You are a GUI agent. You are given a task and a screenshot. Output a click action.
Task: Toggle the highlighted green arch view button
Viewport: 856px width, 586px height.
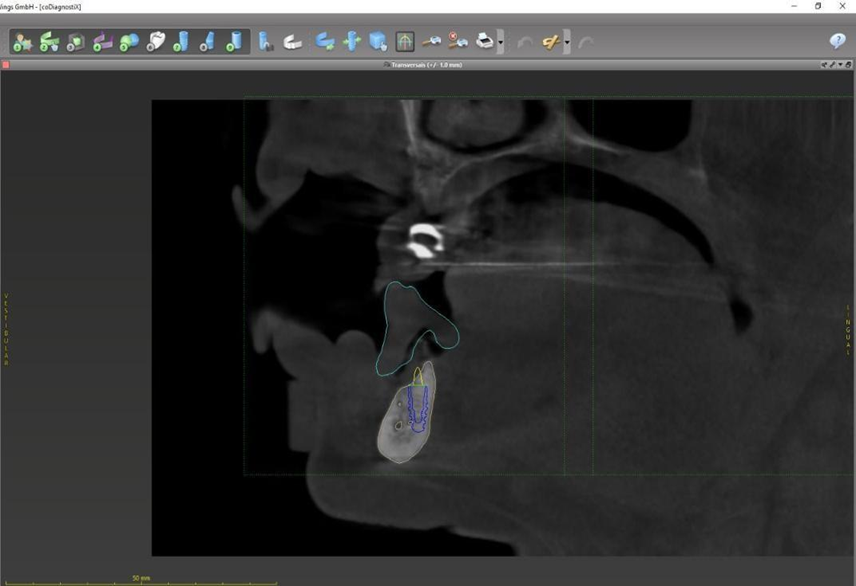[x=405, y=42]
